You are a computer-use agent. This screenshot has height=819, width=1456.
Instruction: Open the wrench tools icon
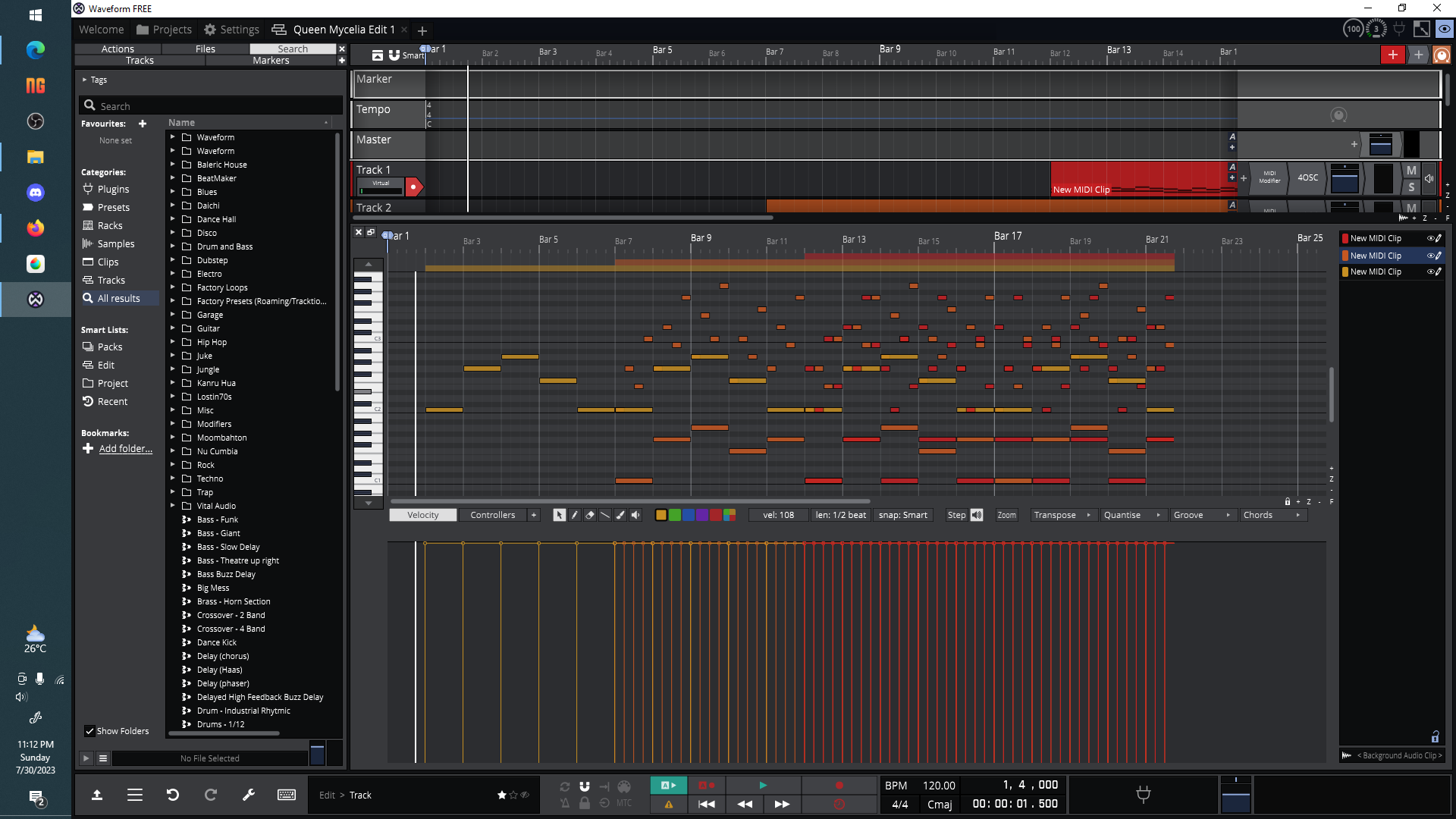[248, 795]
